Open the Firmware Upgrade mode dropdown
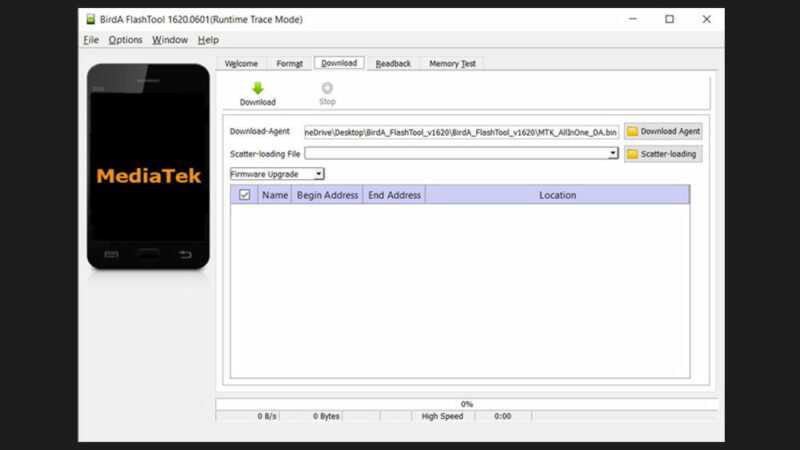 (x=277, y=174)
